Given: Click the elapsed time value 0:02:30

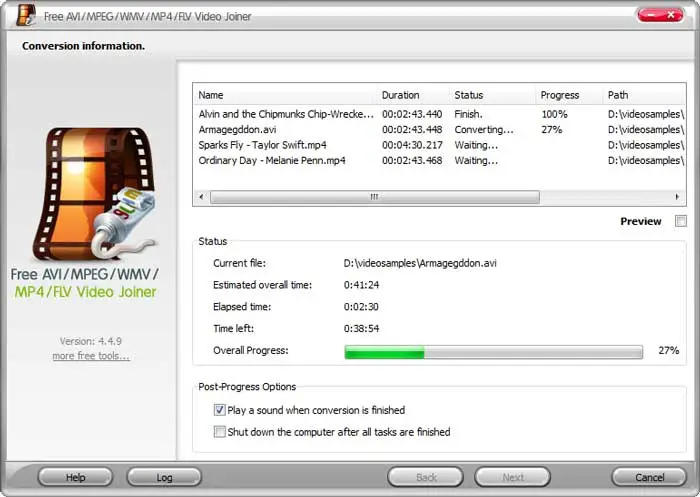Looking at the screenshot, I should click(361, 307).
